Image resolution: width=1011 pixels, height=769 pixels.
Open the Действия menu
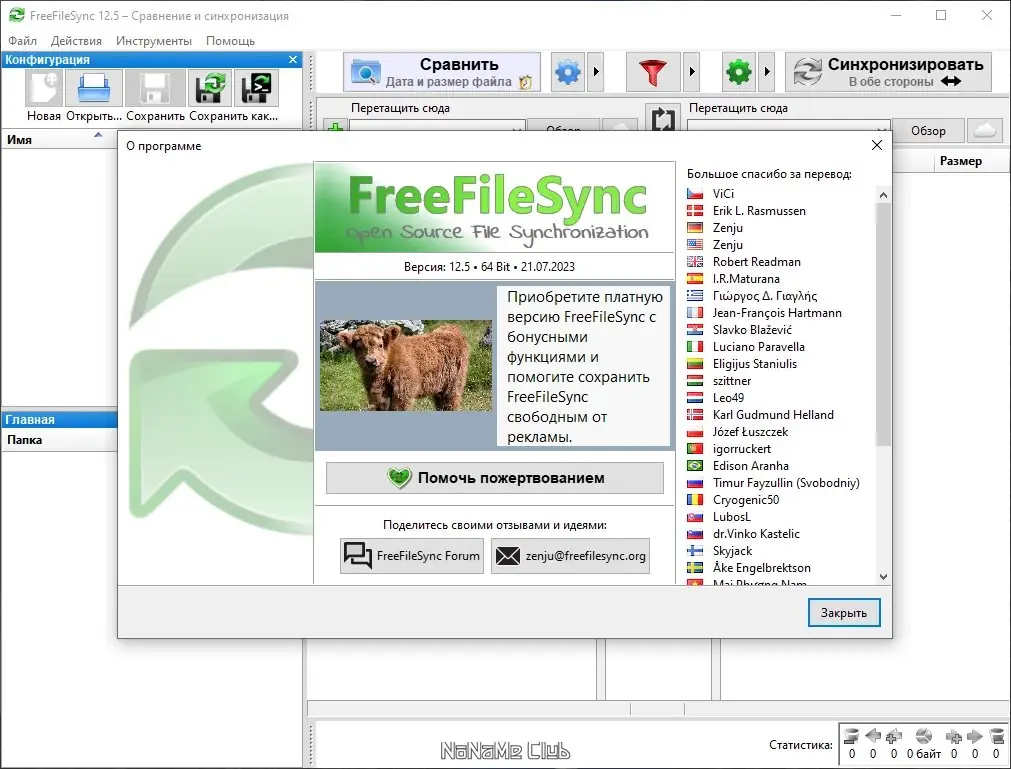point(76,41)
